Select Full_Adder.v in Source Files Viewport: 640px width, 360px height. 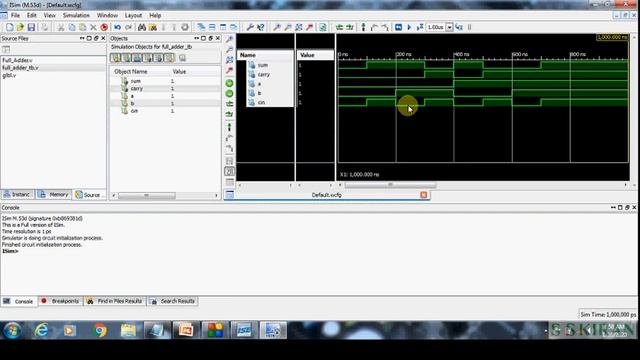(17, 60)
